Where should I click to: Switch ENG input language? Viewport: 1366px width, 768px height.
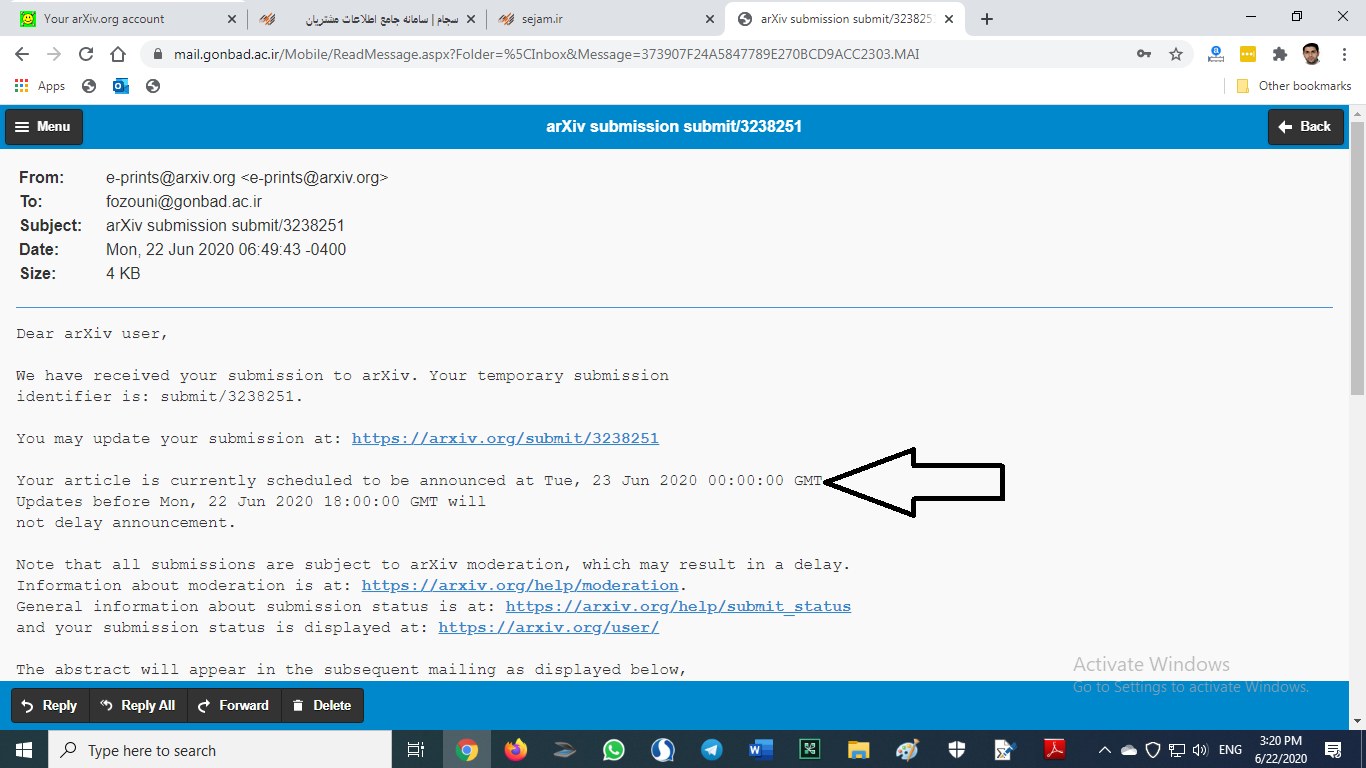(1230, 750)
